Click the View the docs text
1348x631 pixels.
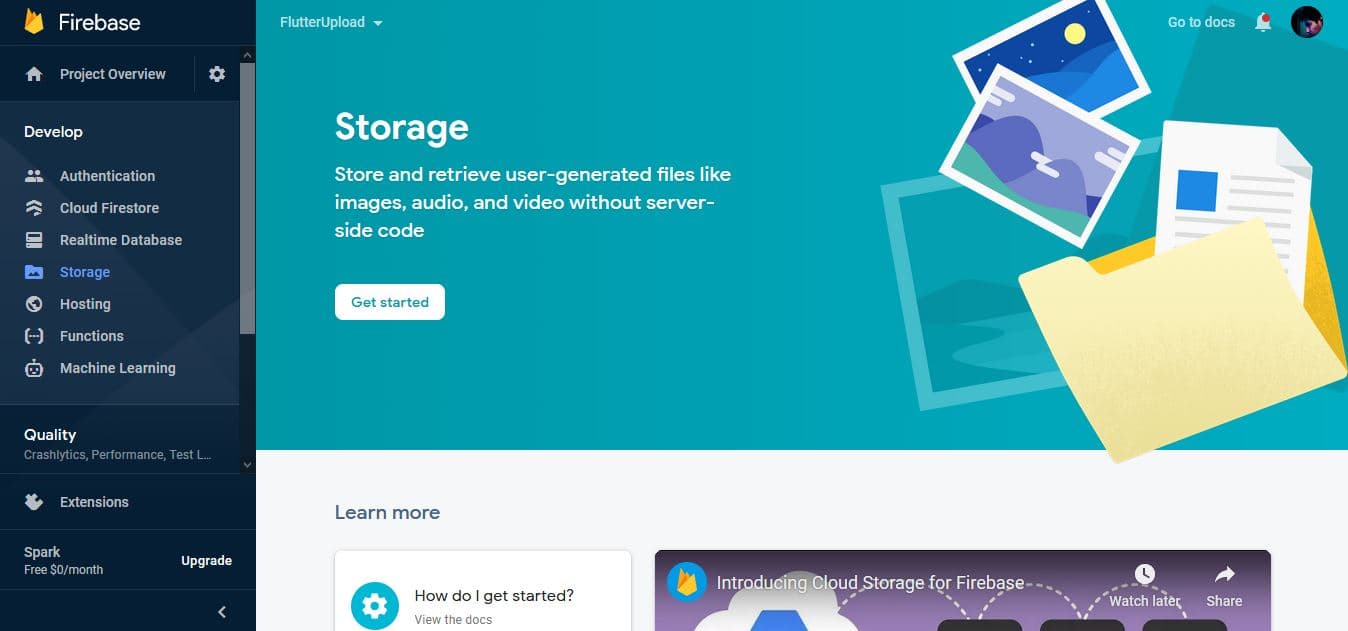click(453, 620)
